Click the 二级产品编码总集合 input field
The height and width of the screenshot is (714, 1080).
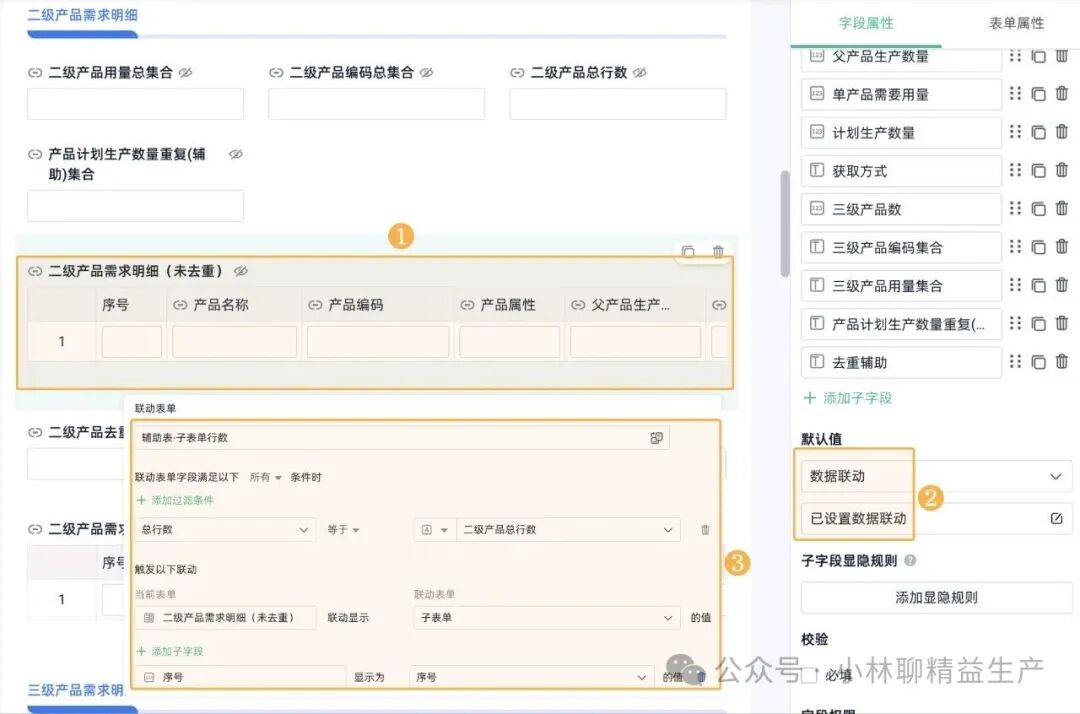(x=376, y=104)
